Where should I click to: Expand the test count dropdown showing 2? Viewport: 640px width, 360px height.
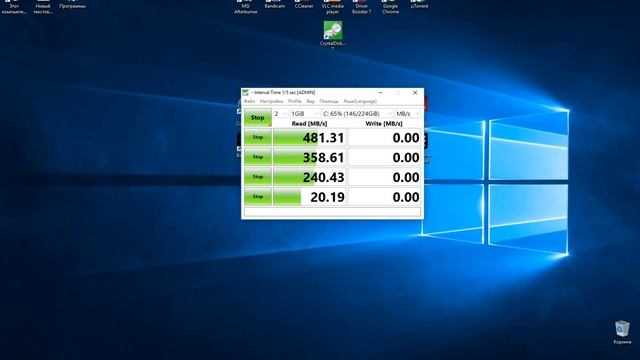[280, 113]
